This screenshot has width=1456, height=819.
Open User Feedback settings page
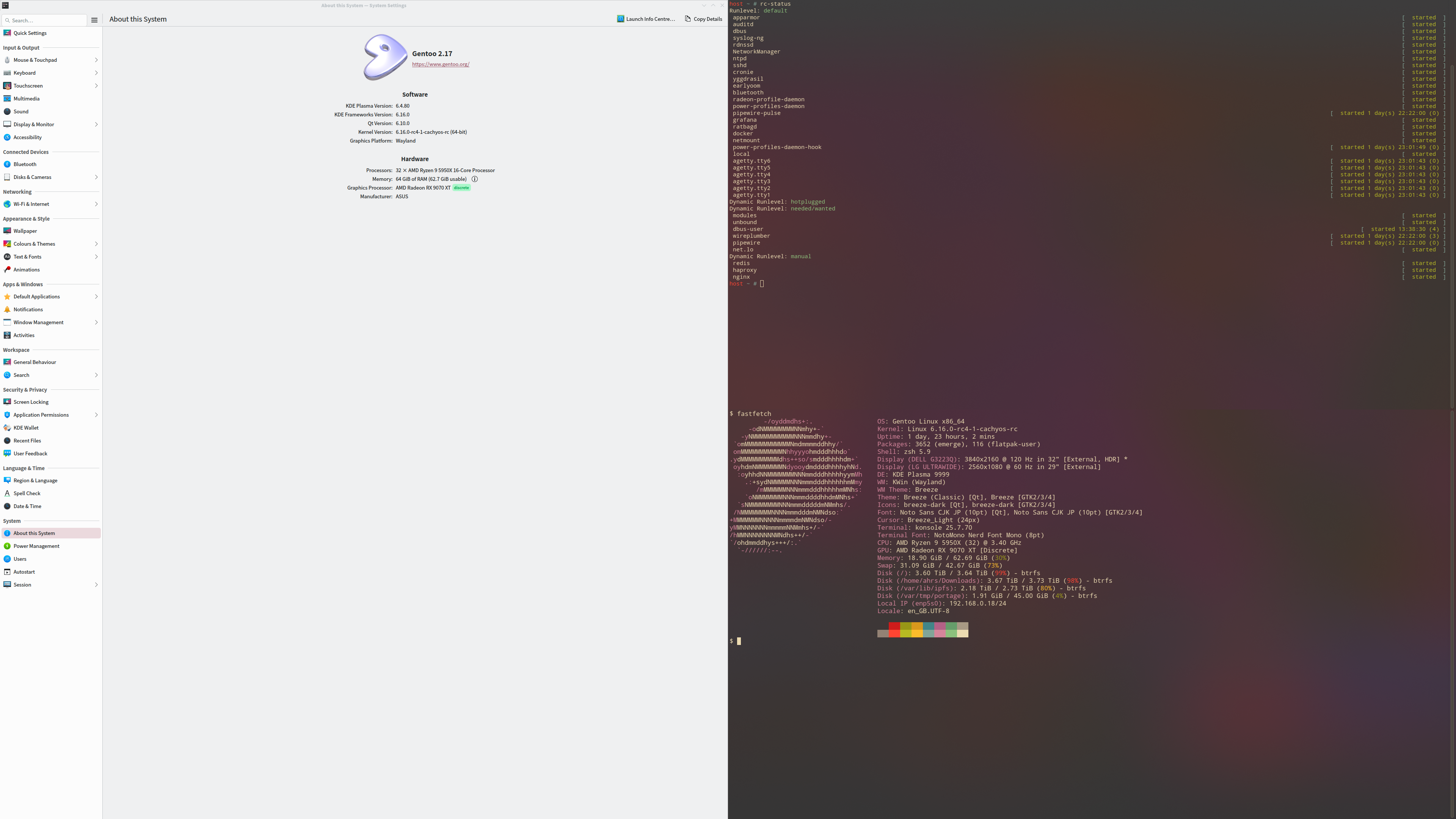click(x=51, y=454)
